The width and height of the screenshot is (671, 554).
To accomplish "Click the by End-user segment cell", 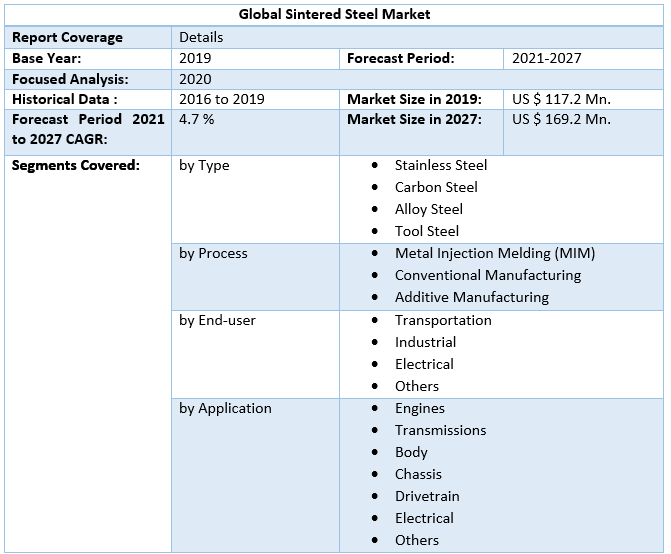I will click(217, 320).
